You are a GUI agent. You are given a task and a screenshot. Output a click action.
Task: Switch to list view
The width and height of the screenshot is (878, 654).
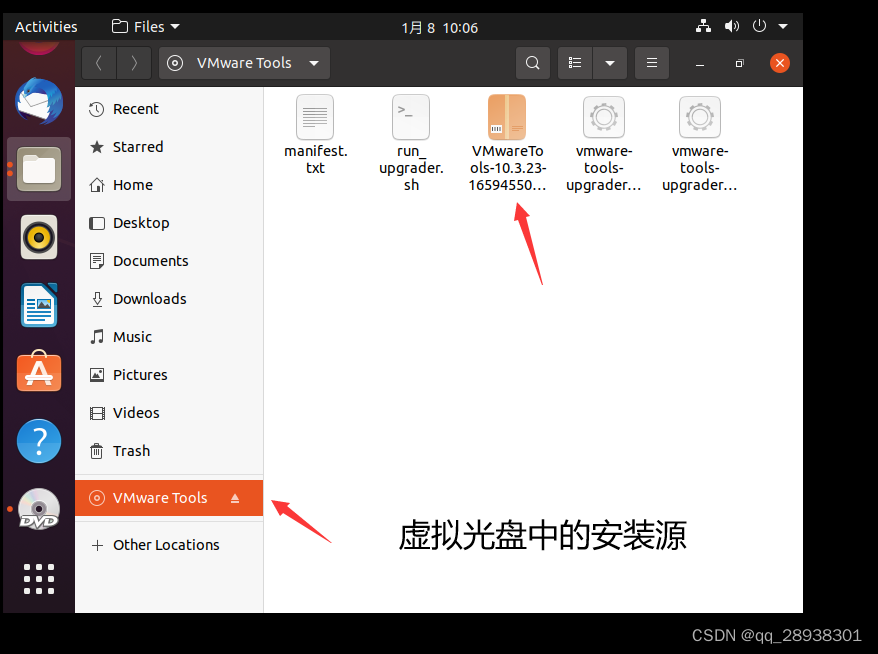pyautogui.click(x=574, y=62)
